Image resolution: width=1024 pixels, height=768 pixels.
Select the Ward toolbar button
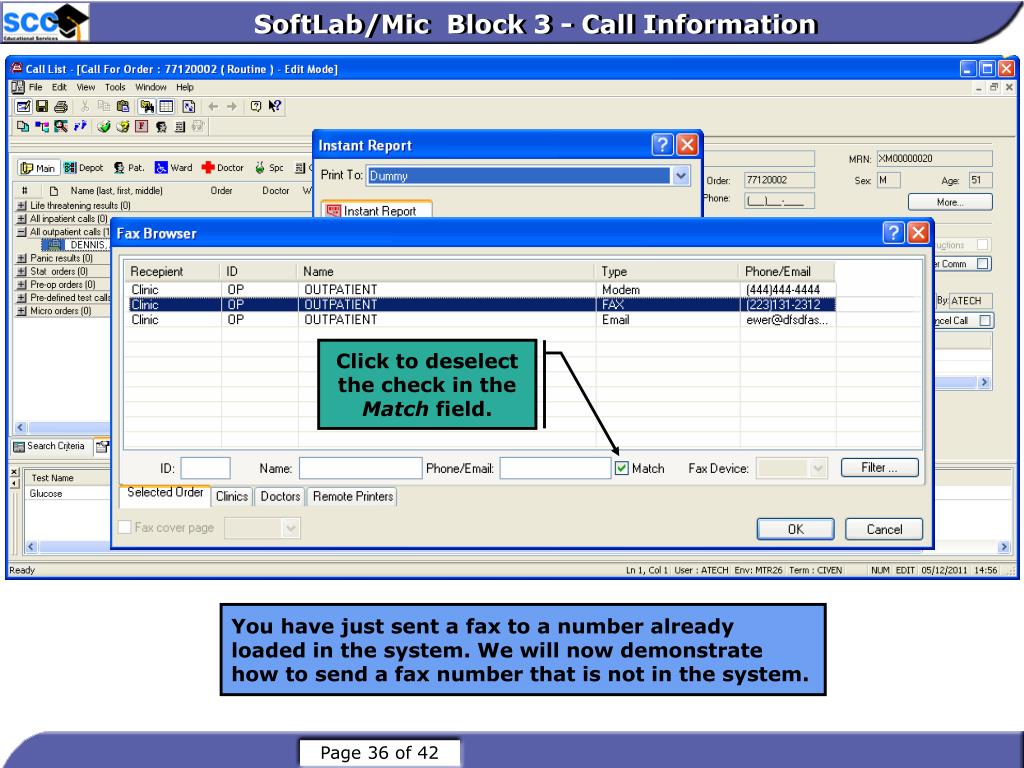[x=174, y=168]
